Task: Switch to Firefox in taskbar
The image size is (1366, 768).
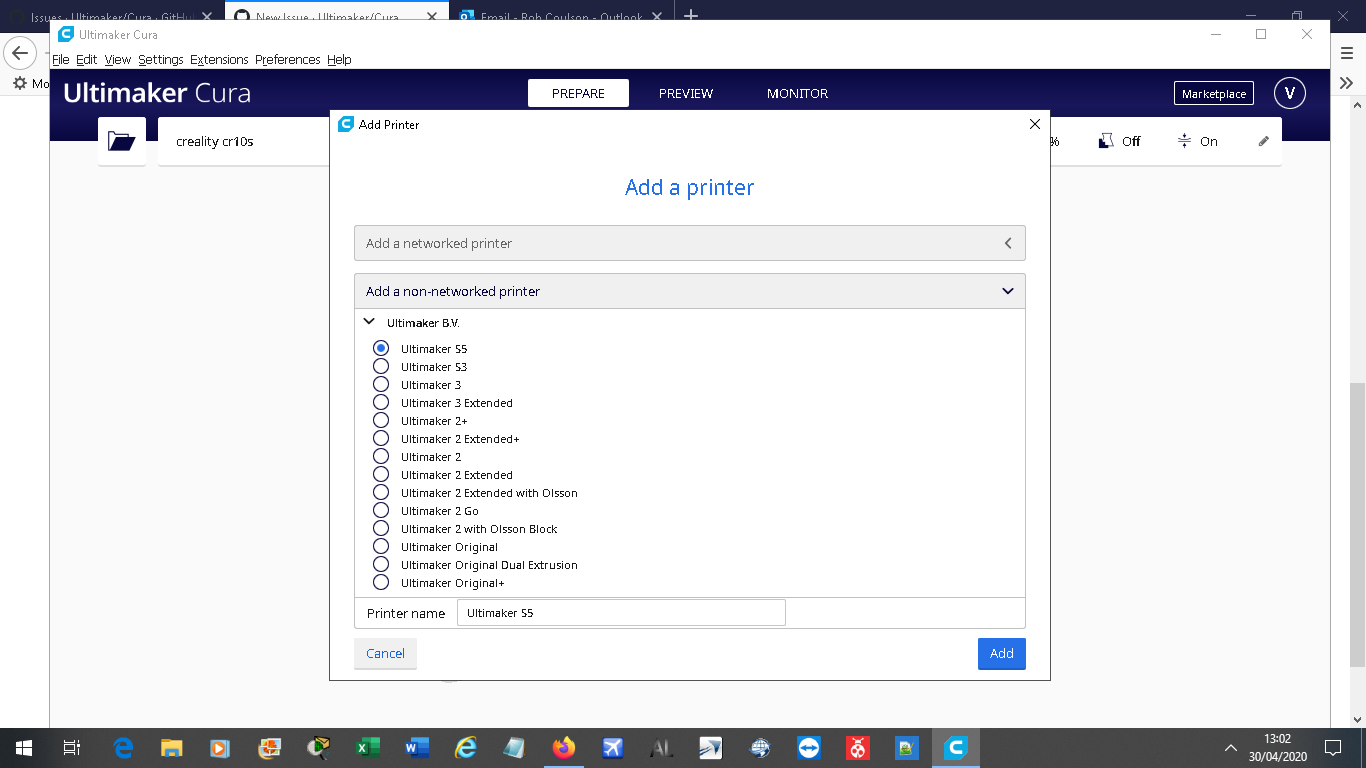Action: [564, 748]
